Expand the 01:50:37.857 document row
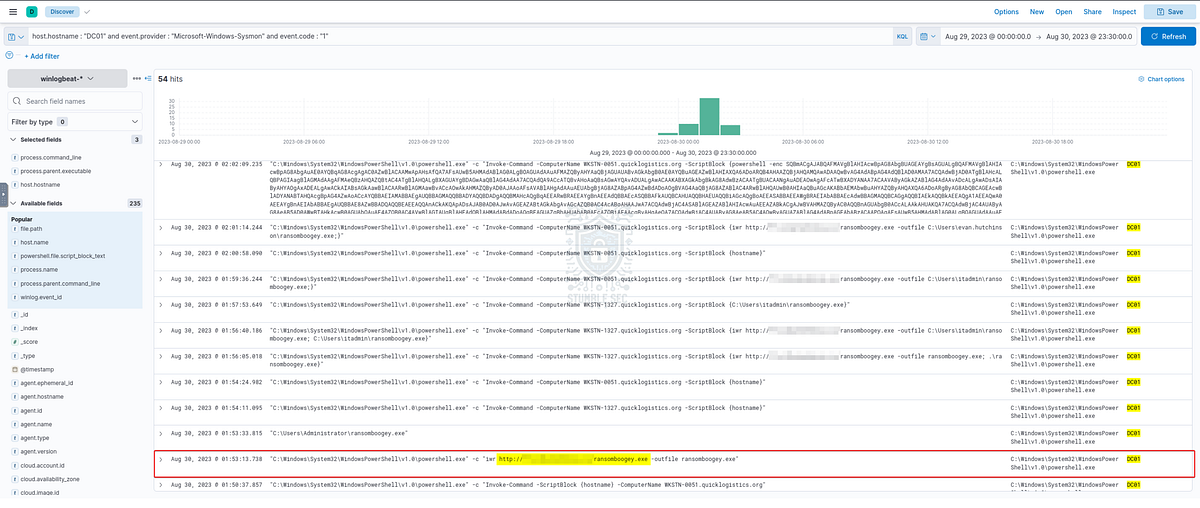The width and height of the screenshot is (1200, 508). pos(162,484)
